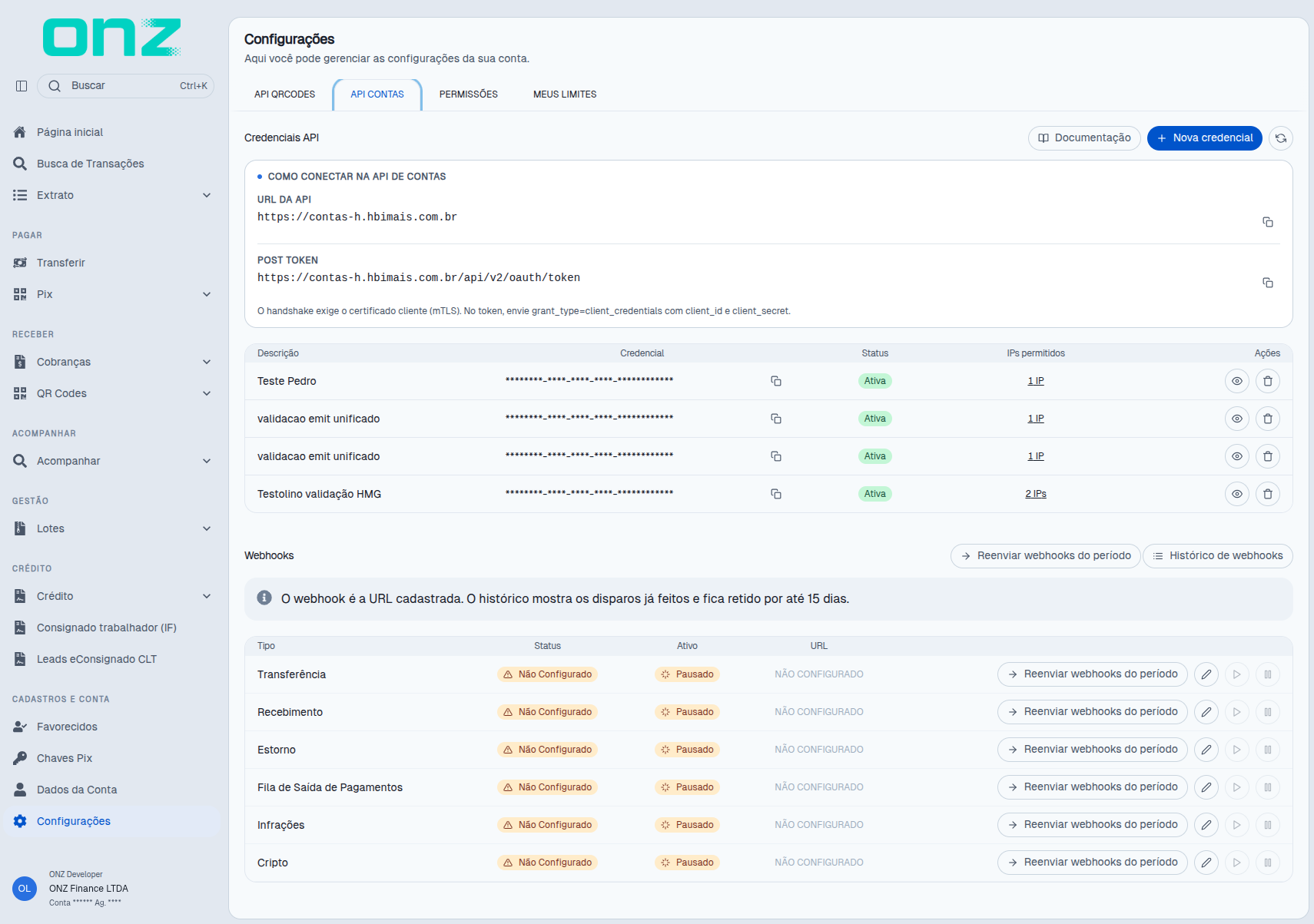Edit the Recebimento webhook
This screenshot has width=1314, height=924.
pos(1206,712)
